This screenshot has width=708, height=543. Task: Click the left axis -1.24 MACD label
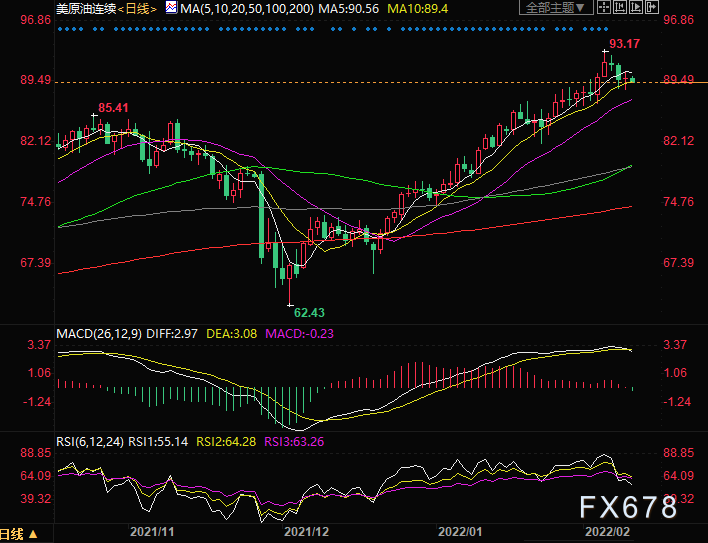click(x=37, y=402)
